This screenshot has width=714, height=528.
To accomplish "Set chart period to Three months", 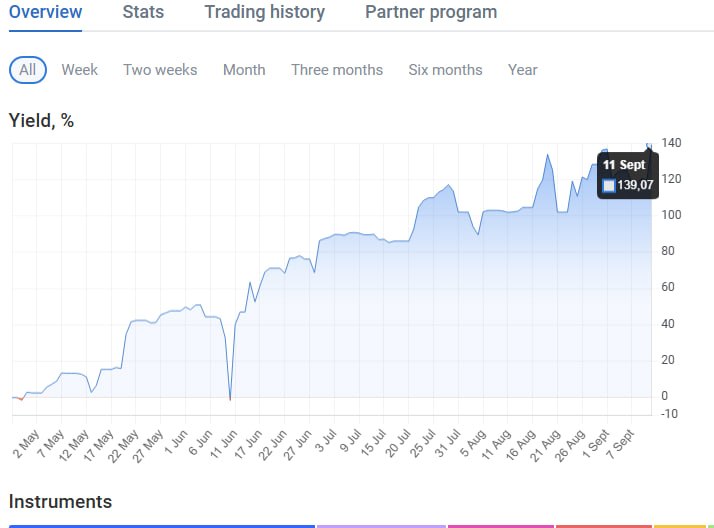I will click(x=337, y=70).
